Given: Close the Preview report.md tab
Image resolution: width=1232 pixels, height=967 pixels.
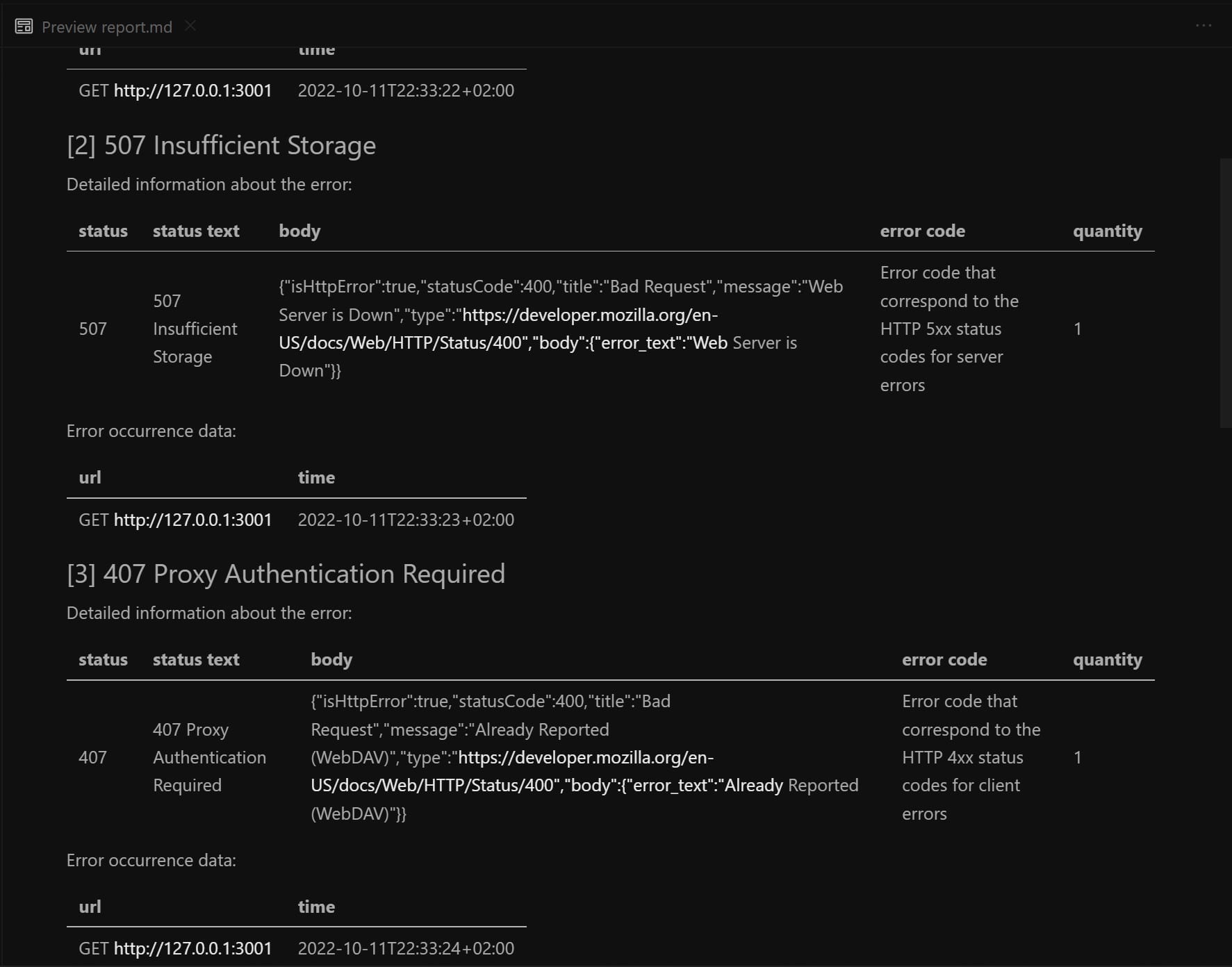Looking at the screenshot, I should (190, 26).
